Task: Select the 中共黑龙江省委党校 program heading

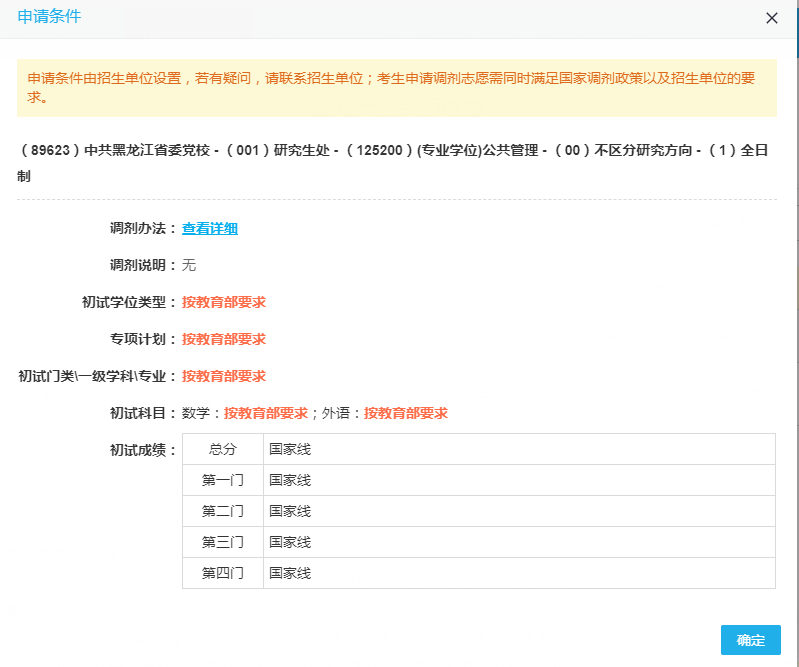Action: point(396,162)
